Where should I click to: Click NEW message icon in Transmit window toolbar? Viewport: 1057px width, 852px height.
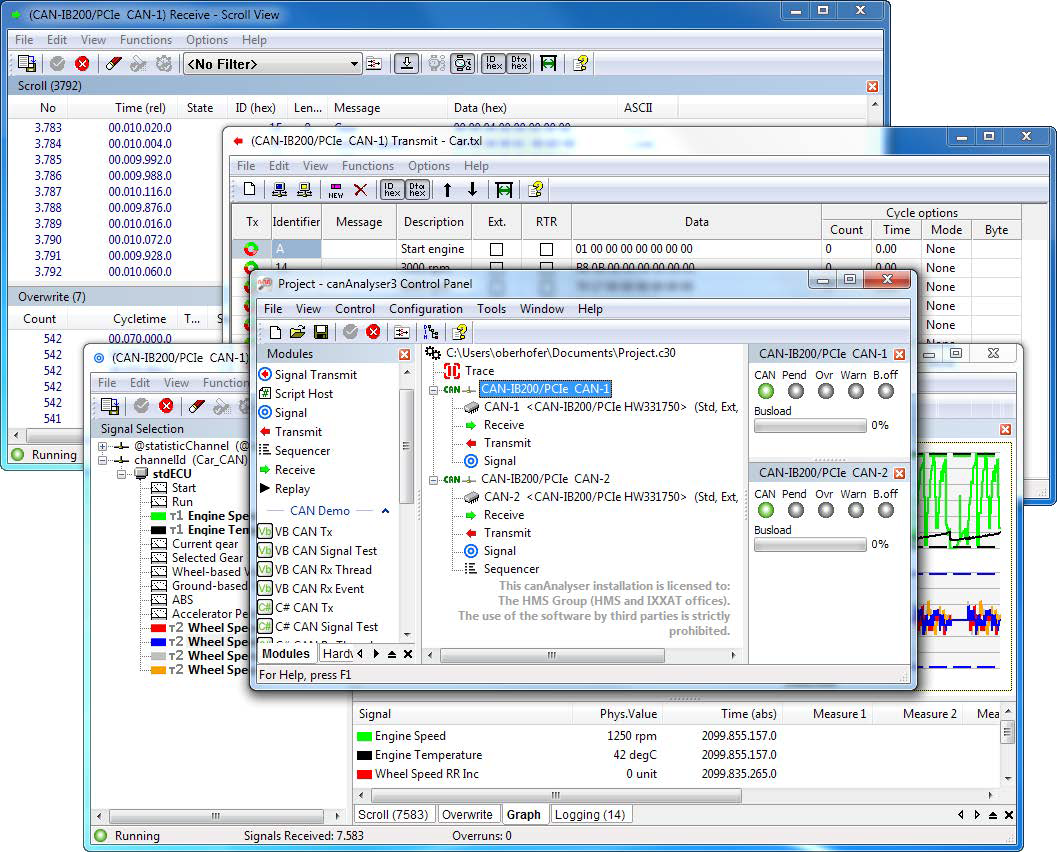[x=336, y=190]
